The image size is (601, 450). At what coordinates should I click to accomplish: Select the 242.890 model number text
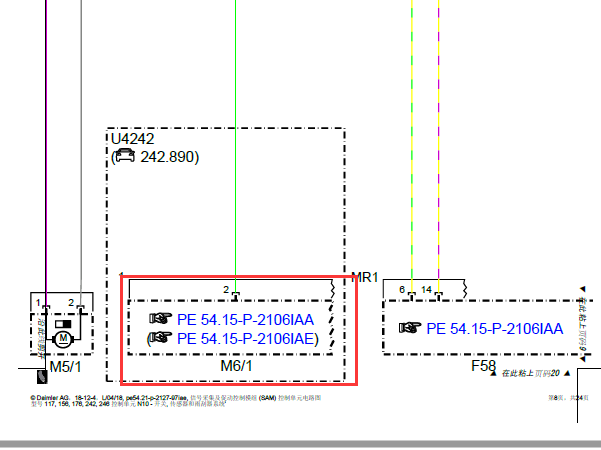167,157
